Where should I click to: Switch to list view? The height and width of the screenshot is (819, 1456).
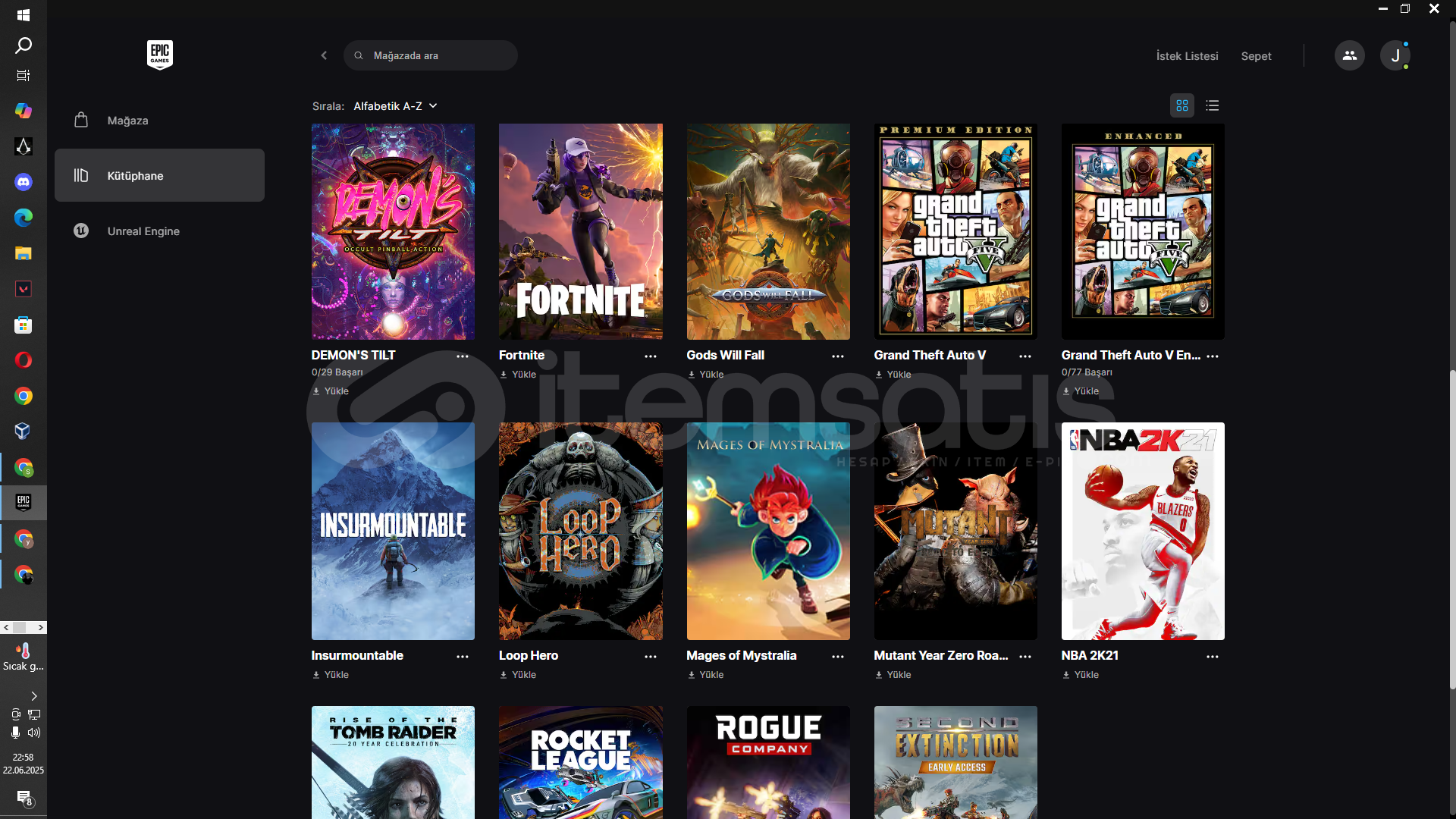1212,105
